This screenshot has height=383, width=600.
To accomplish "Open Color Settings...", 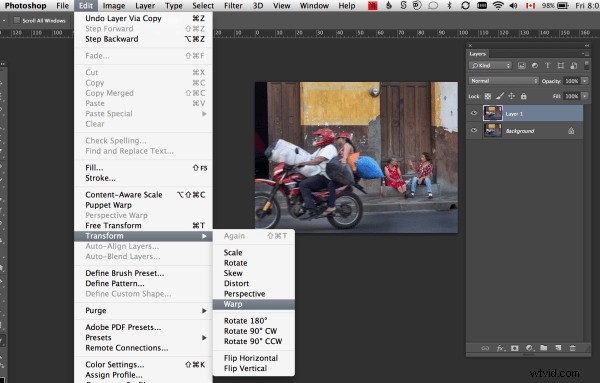I will [x=143, y=365].
